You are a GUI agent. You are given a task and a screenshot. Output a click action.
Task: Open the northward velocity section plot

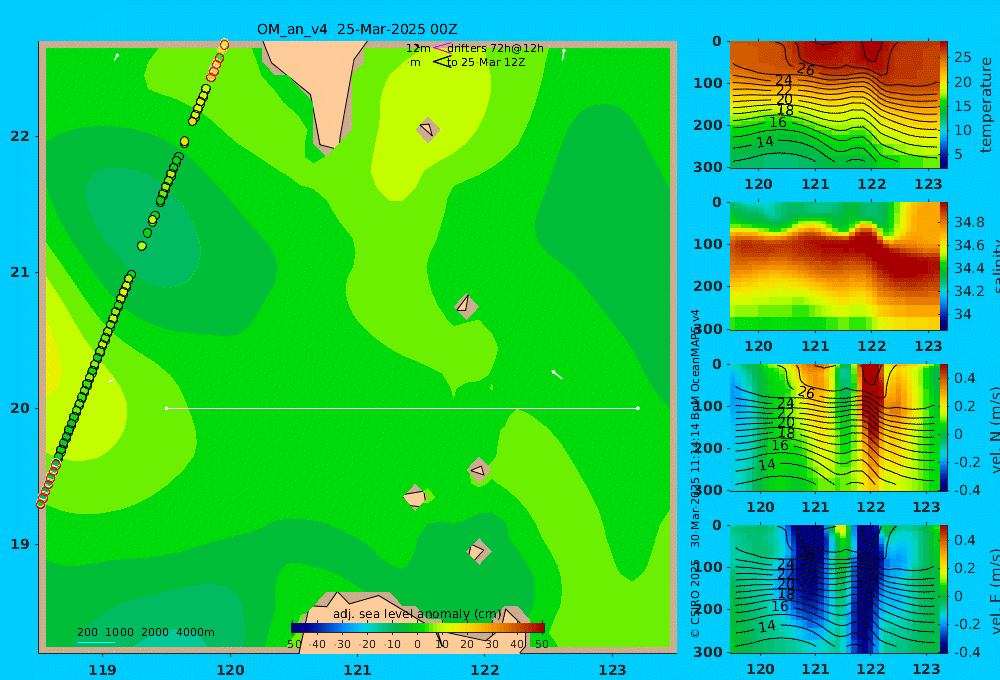coord(834,427)
